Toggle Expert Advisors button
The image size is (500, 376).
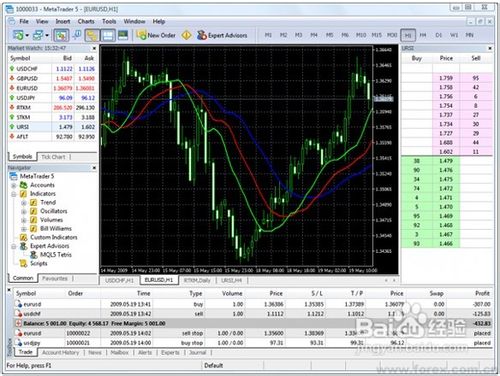(222, 35)
